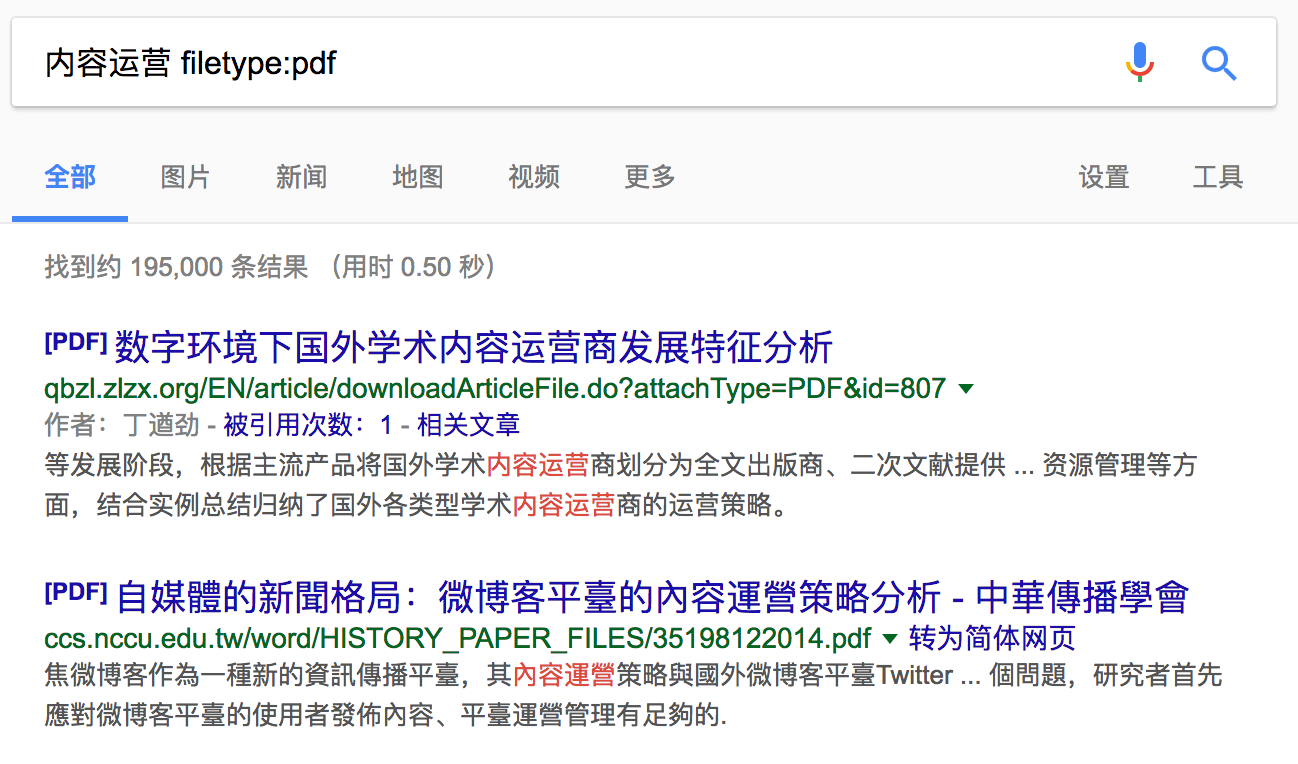Click the blue magnifier search icon
This screenshot has width=1298, height=764.
pyautogui.click(x=1219, y=64)
